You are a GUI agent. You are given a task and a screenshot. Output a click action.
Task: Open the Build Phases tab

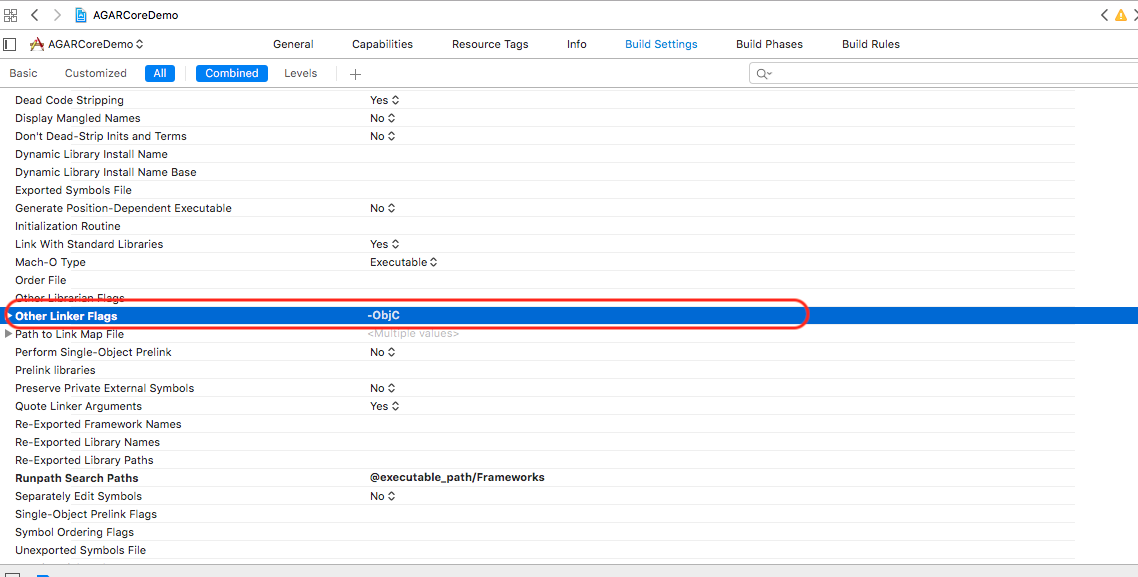[769, 44]
